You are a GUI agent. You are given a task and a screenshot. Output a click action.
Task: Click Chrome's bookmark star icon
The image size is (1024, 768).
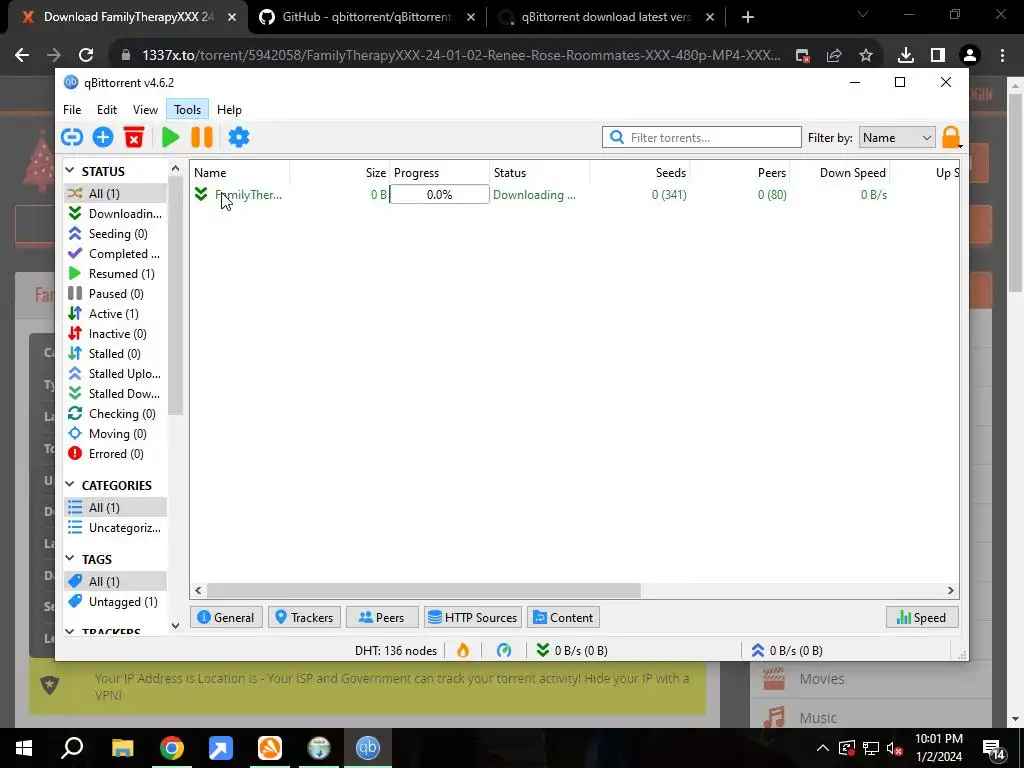tap(866, 56)
